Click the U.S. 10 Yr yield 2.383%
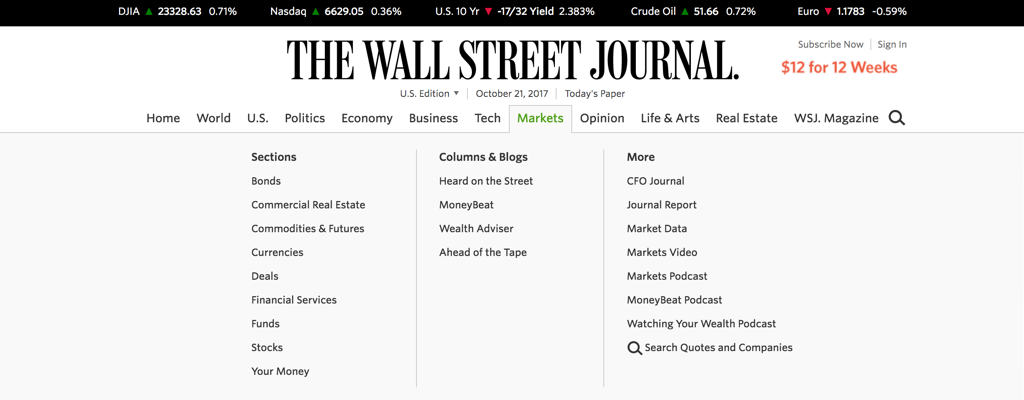This screenshot has width=1024, height=400. pos(577,11)
